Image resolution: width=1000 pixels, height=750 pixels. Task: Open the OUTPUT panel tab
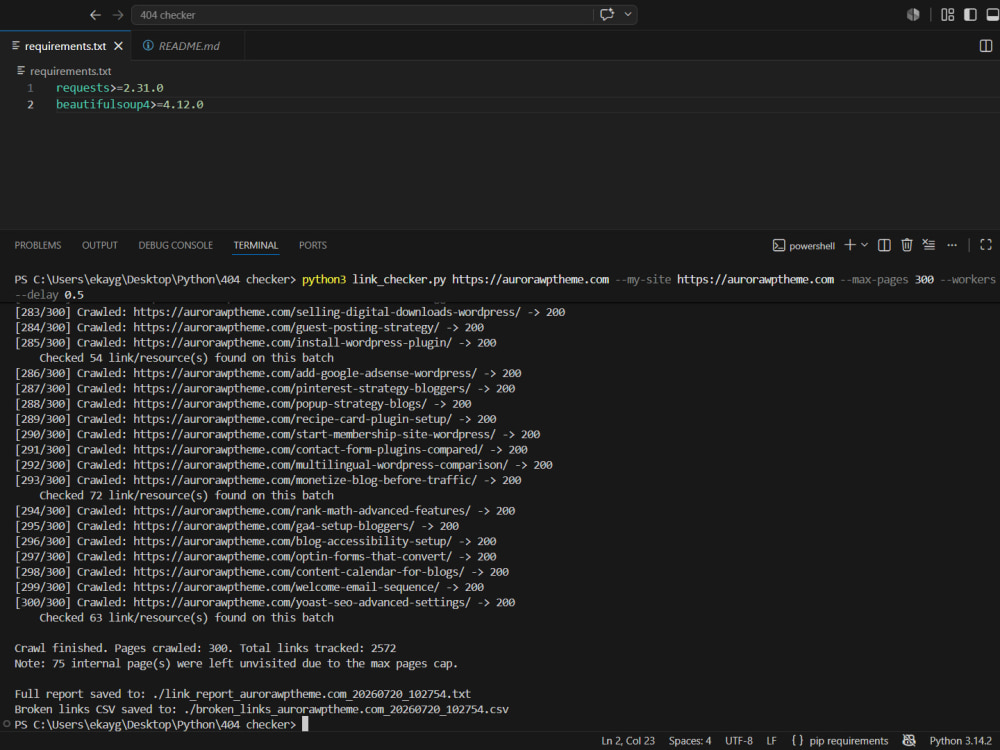pyautogui.click(x=99, y=245)
